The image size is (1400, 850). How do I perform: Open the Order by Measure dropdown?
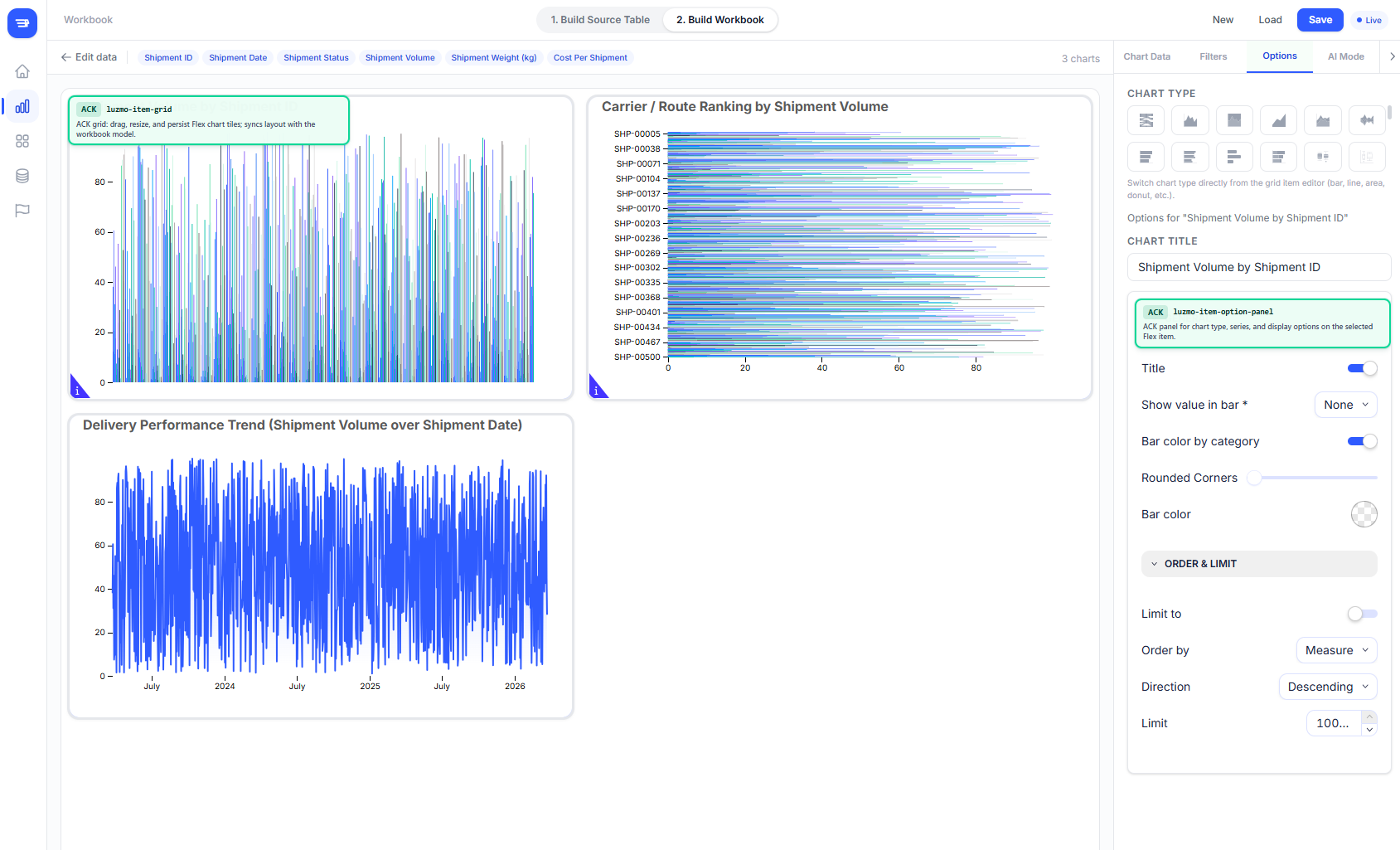[x=1336, y=650]
